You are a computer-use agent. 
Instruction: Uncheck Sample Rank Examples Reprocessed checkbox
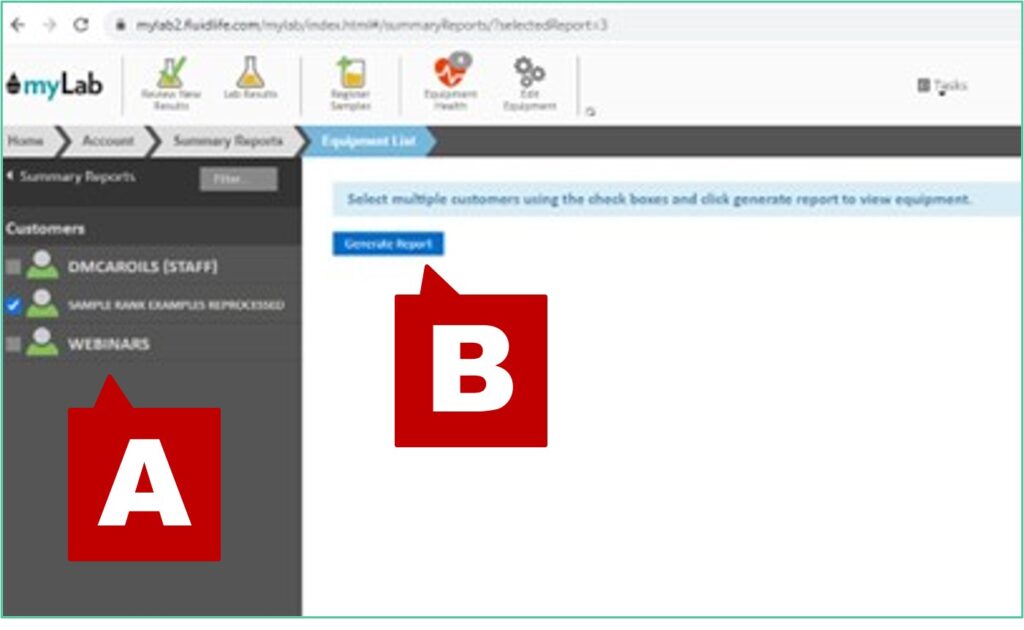point(13,305)
